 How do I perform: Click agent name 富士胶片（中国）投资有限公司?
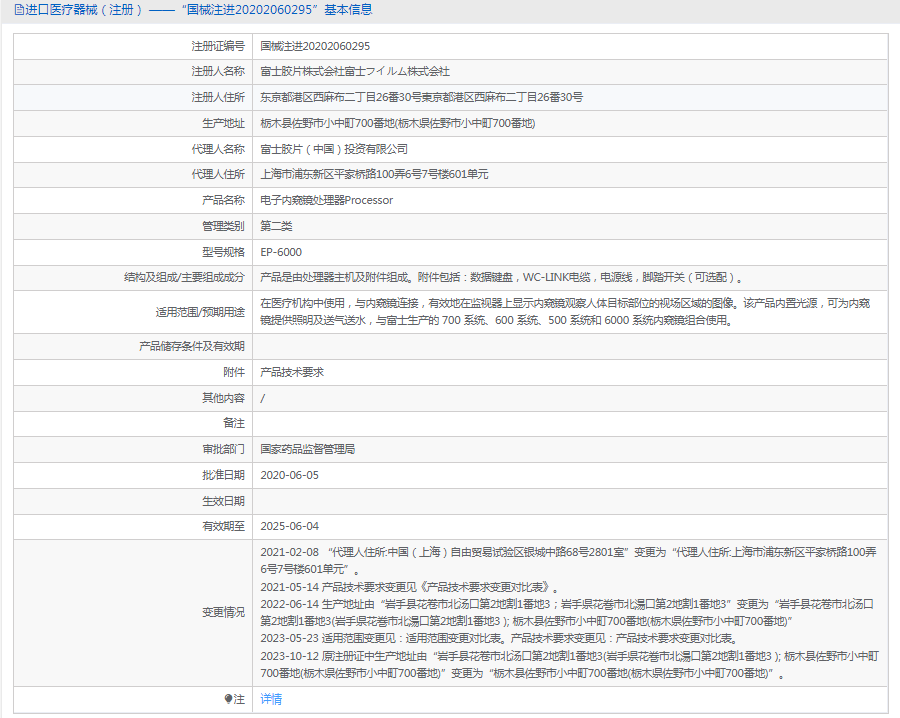click(334, 149)
